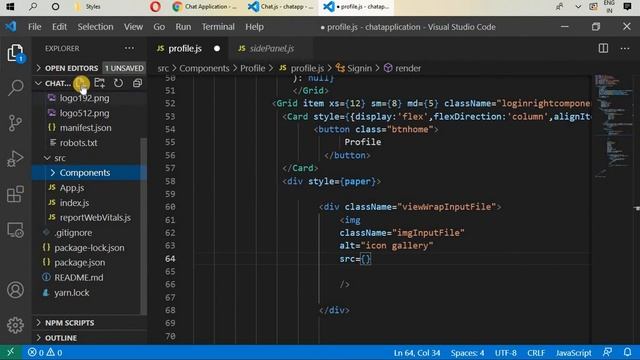
Task: Open the View menu
Action: tap(133, 27)
